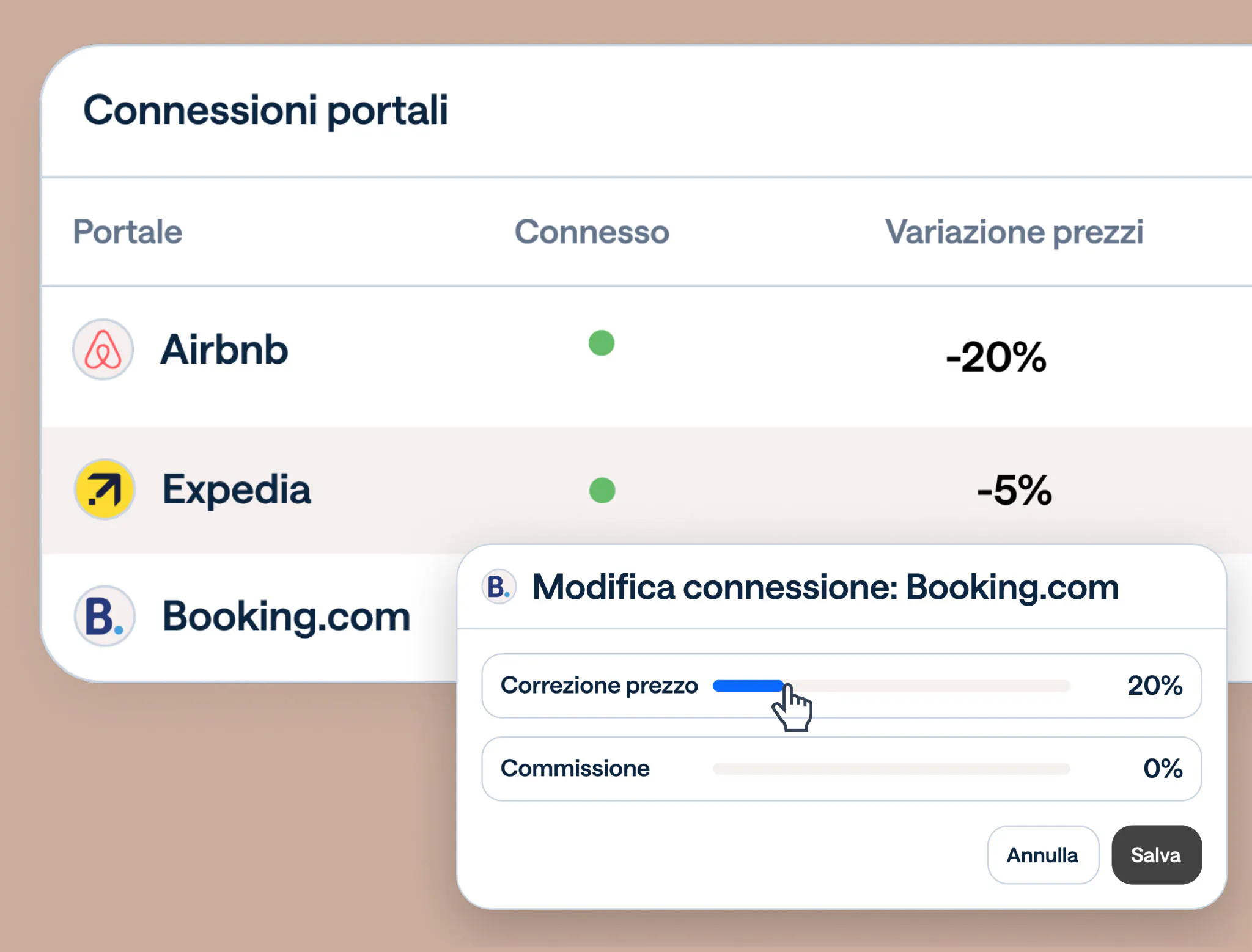Click the circular Airbnb badge
Image resolution: width=1252 pixels, height=952 pixels.
103,350
